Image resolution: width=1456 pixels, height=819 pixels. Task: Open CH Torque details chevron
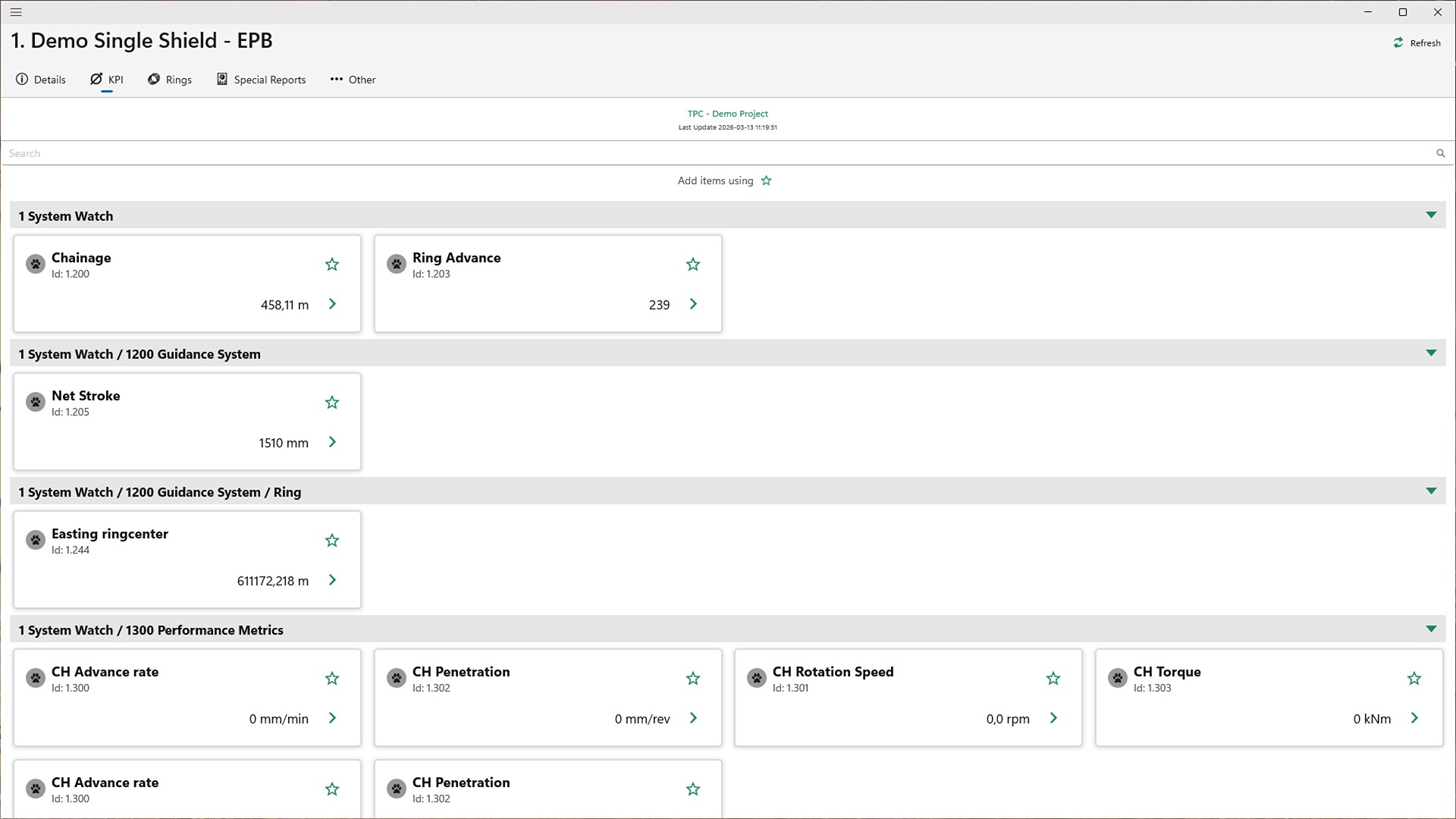point(1414,718)
